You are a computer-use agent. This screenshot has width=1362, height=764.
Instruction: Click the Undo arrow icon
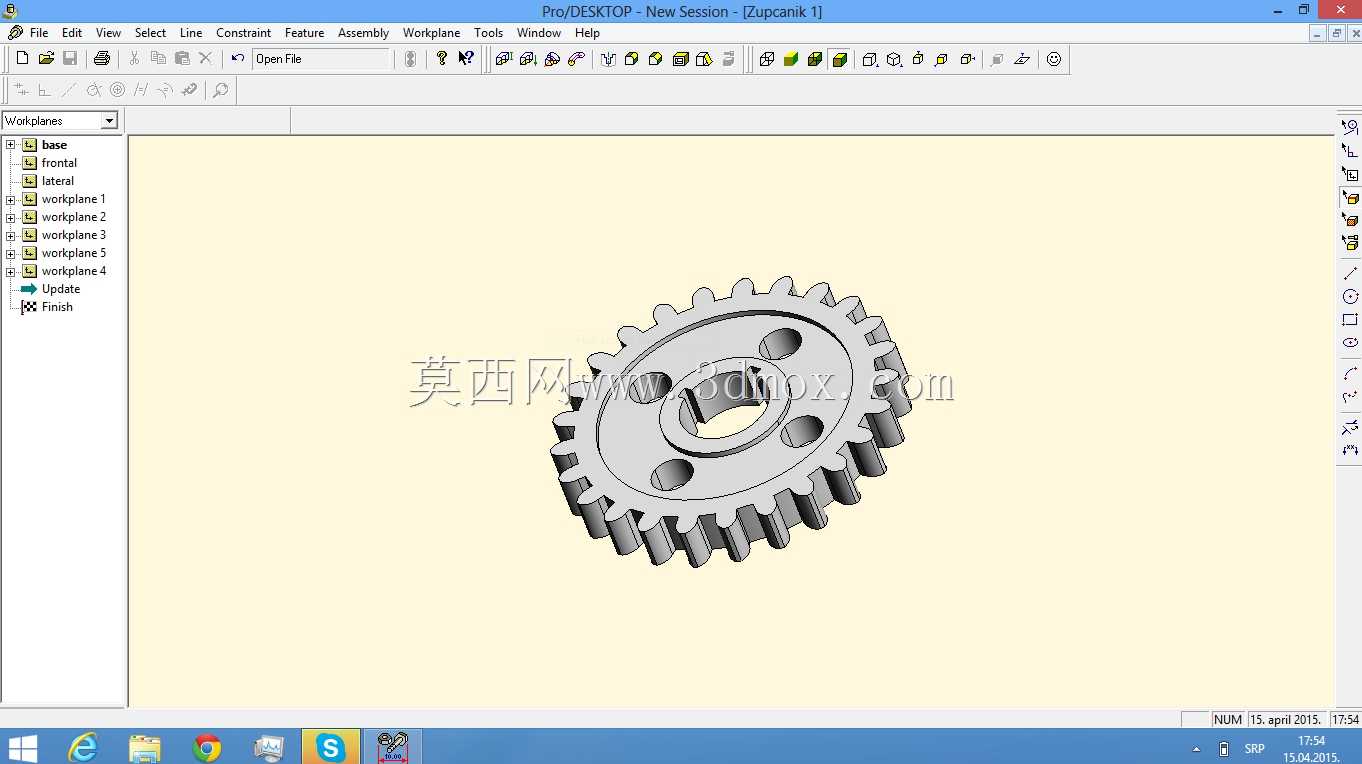[x=237, y=59]
